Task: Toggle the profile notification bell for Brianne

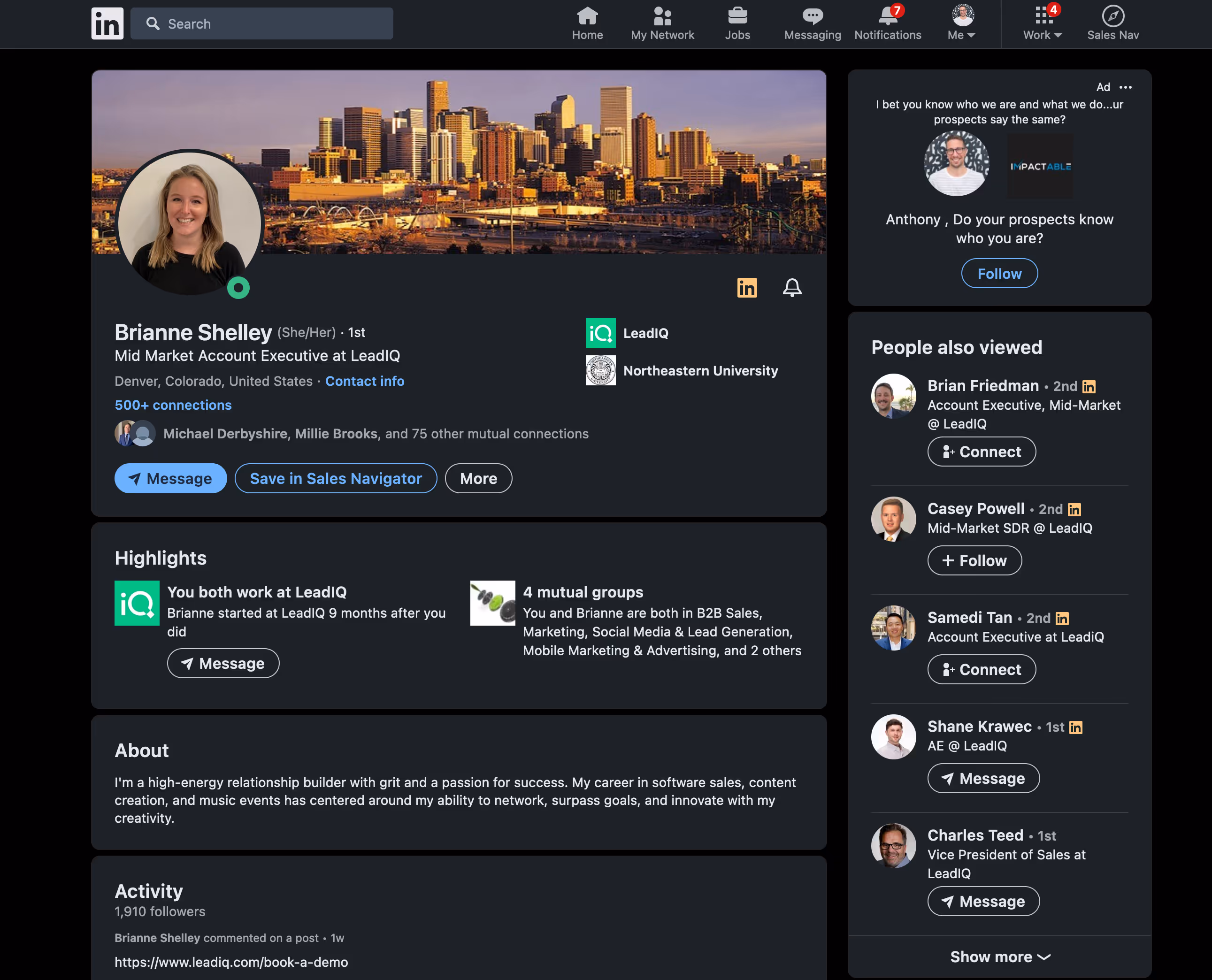Action: click(x=791, y=287)
